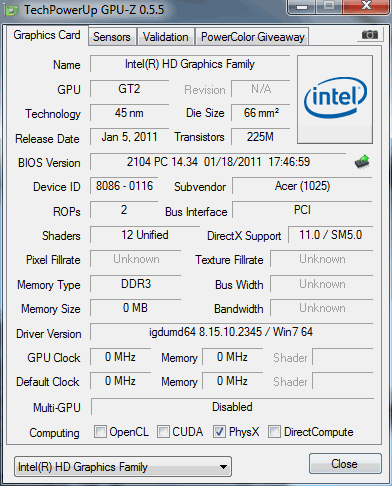The width and height of the screenshot is (392, 486).
Task: Click the BIOS save chip icon
Action: pos(362,162)
